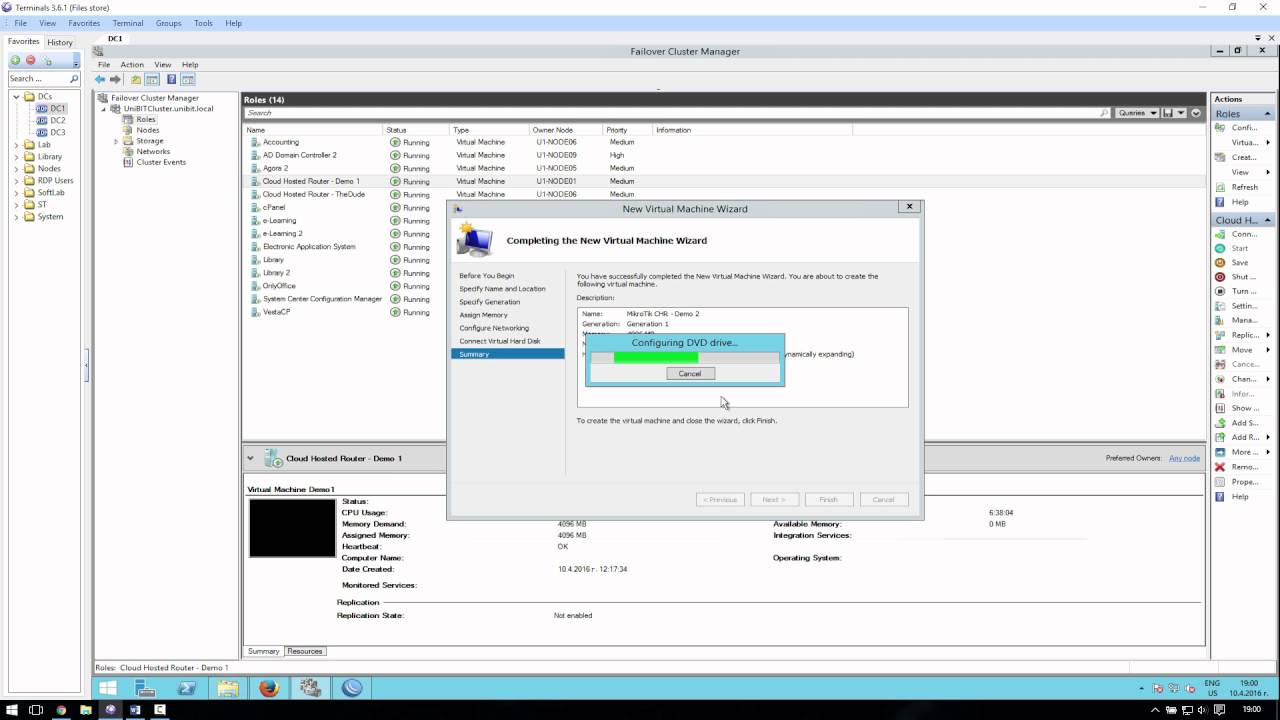Select the Assign Memory wizard step
Screen dimensions: 1280x720
click(x=483, y=315)
